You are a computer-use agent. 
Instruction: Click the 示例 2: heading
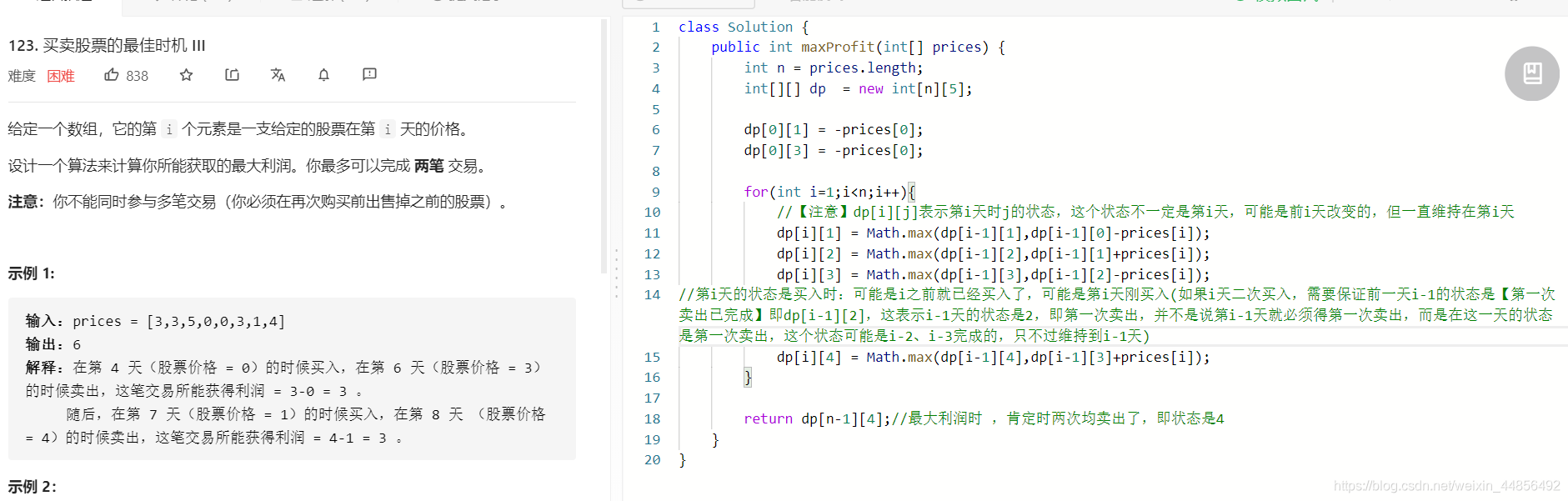(33, 487)
